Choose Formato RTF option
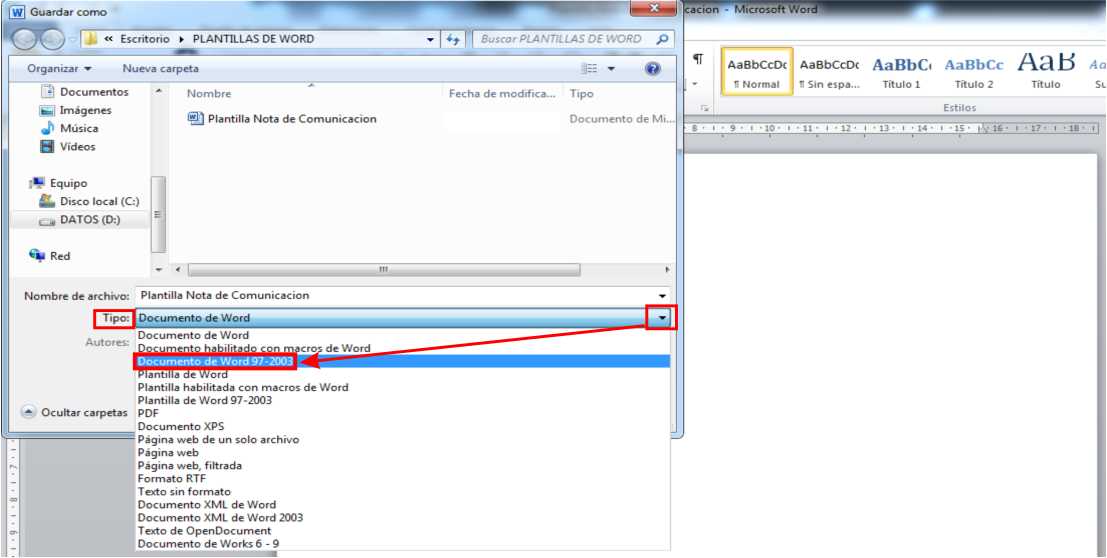The image size is (1107, 558). (402, 478)
